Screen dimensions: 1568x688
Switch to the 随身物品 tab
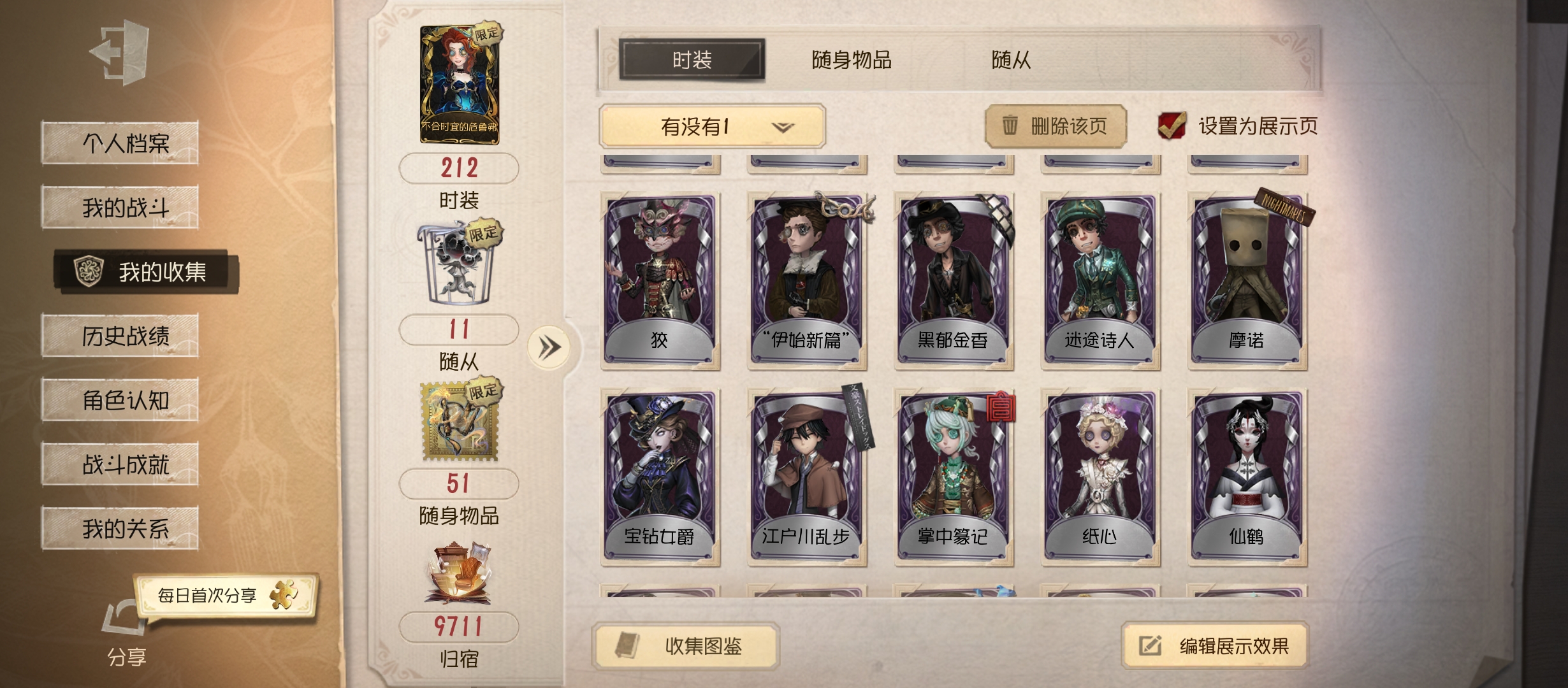[852, 60]
